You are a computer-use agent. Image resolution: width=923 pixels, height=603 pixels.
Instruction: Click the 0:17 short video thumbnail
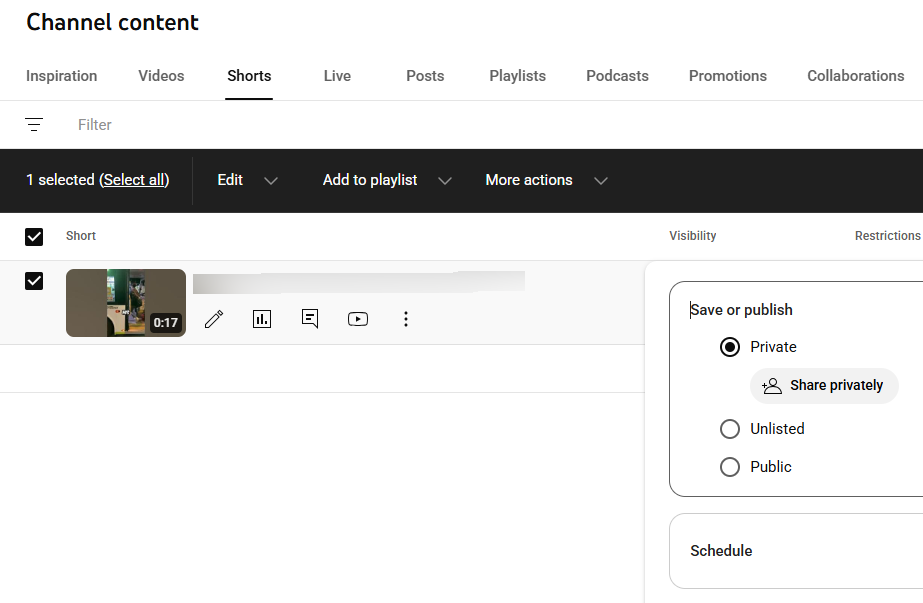(x=125, y=303)
